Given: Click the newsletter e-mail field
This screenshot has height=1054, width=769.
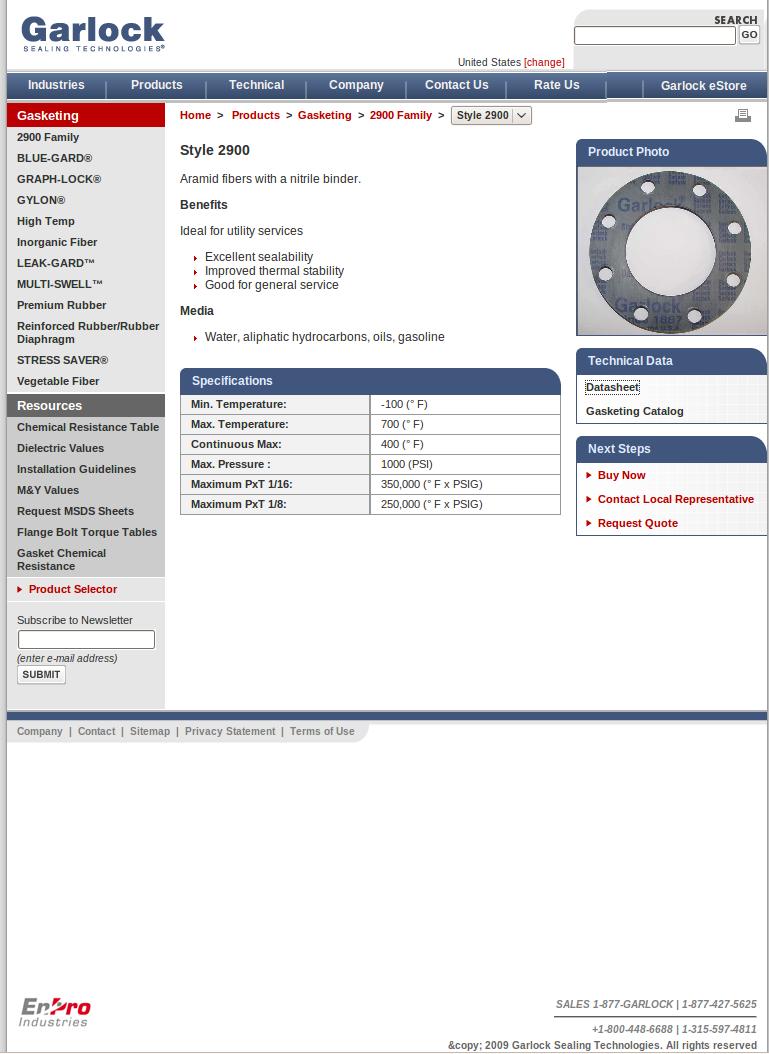Looking at the screenshot, I should [x=86, y=639].
